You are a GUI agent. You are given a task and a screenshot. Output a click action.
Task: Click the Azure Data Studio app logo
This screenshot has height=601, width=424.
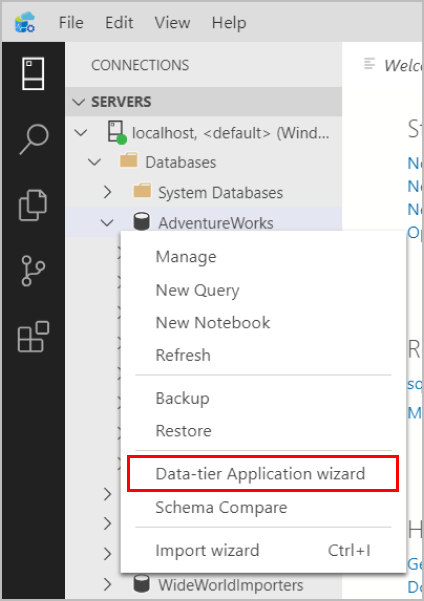click(25, 22)
